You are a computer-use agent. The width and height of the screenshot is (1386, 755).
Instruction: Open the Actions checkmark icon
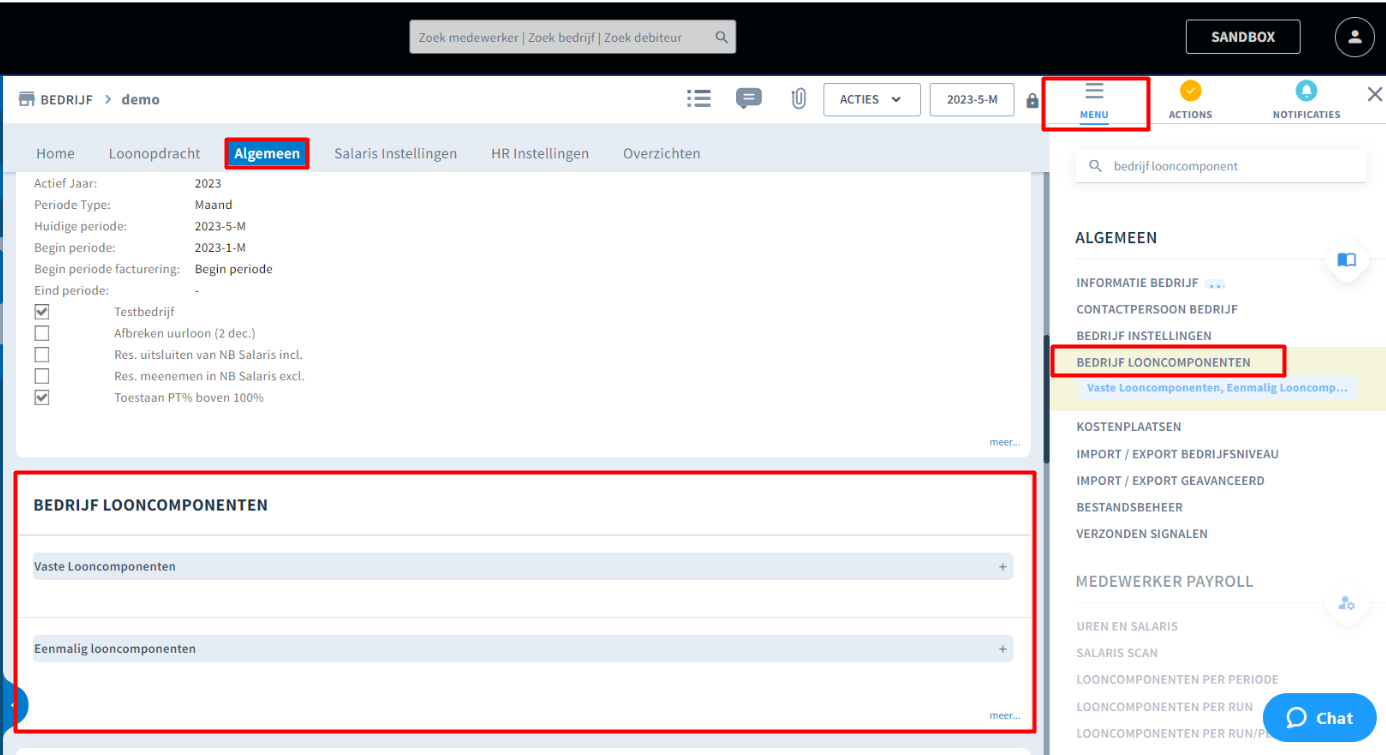pyautogui.click(x=1190, y=92)
